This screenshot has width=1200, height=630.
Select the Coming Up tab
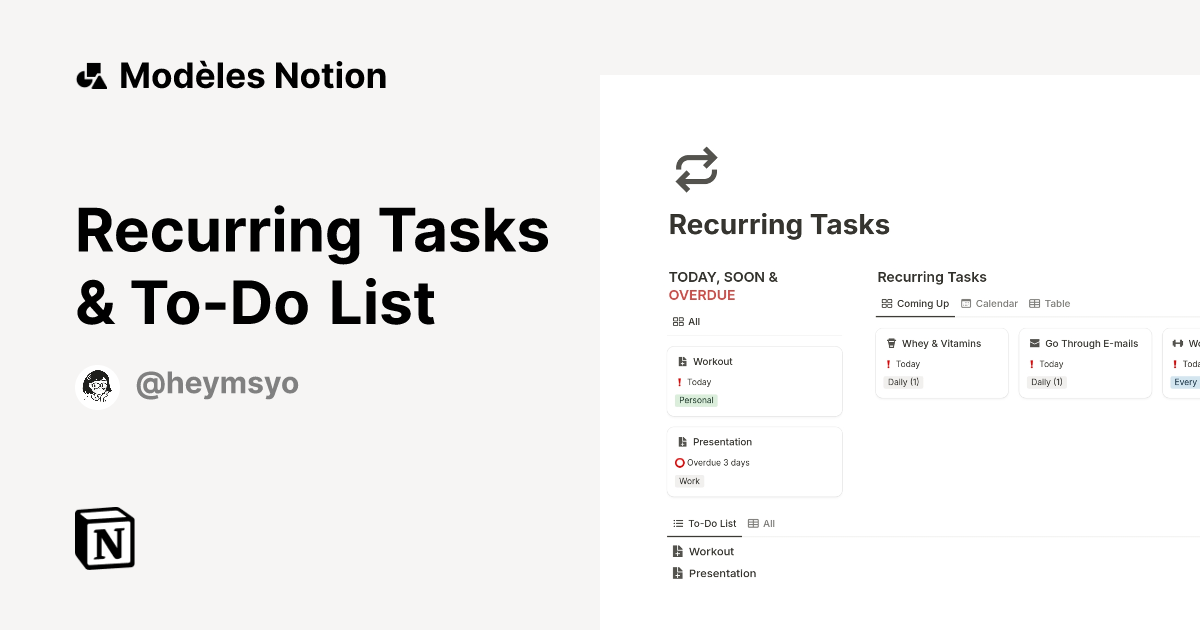click(915, 303)
